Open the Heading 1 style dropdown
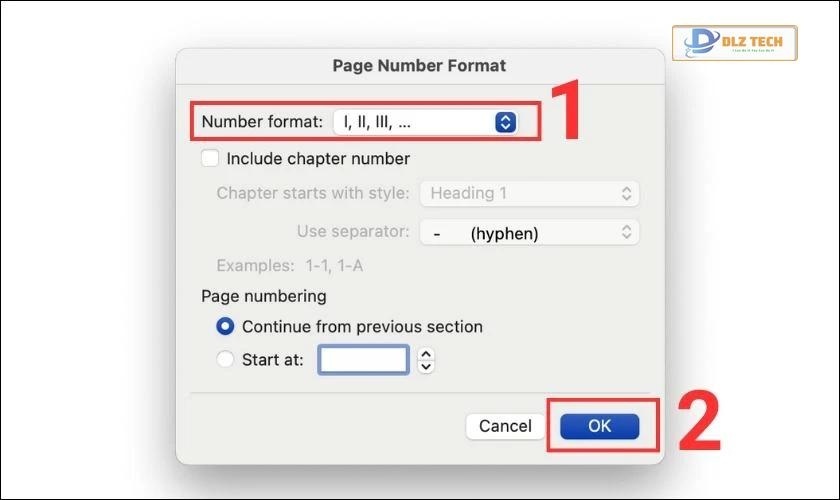 point(529,193)
